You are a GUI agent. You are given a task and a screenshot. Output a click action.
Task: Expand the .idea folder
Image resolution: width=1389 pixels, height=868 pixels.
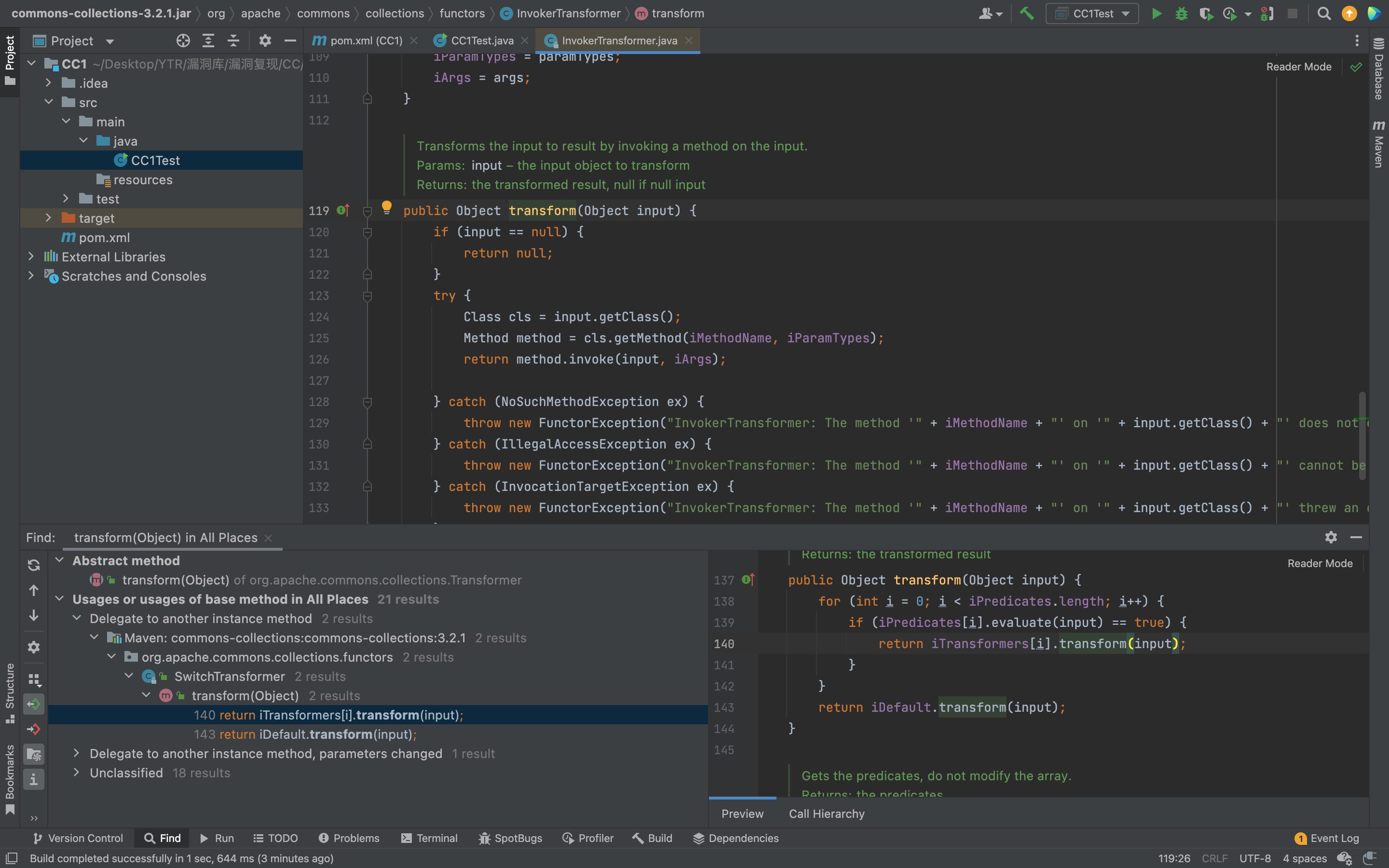[x=49, y=83]
